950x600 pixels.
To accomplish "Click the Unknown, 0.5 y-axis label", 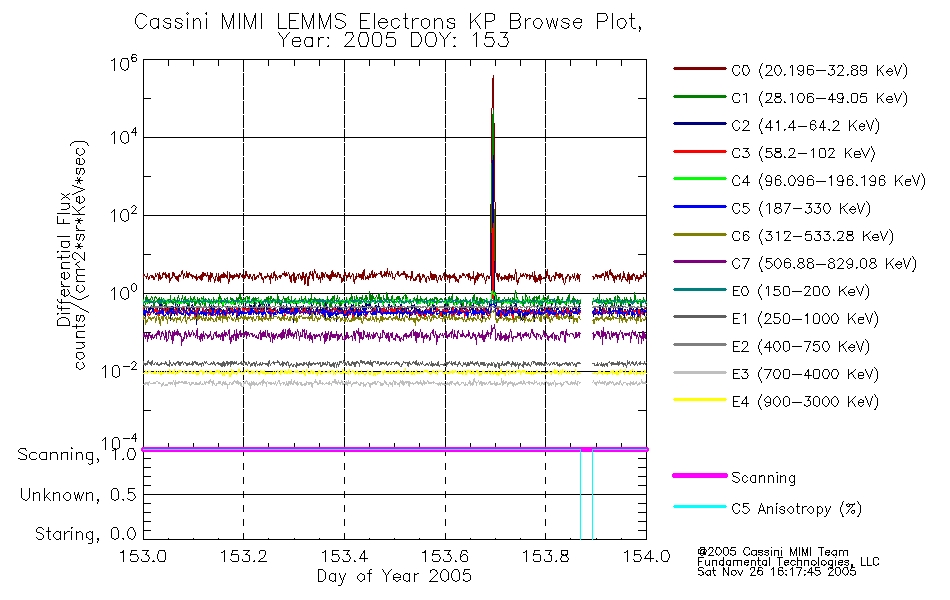I will pyautogui.click(x=78, y=495).
